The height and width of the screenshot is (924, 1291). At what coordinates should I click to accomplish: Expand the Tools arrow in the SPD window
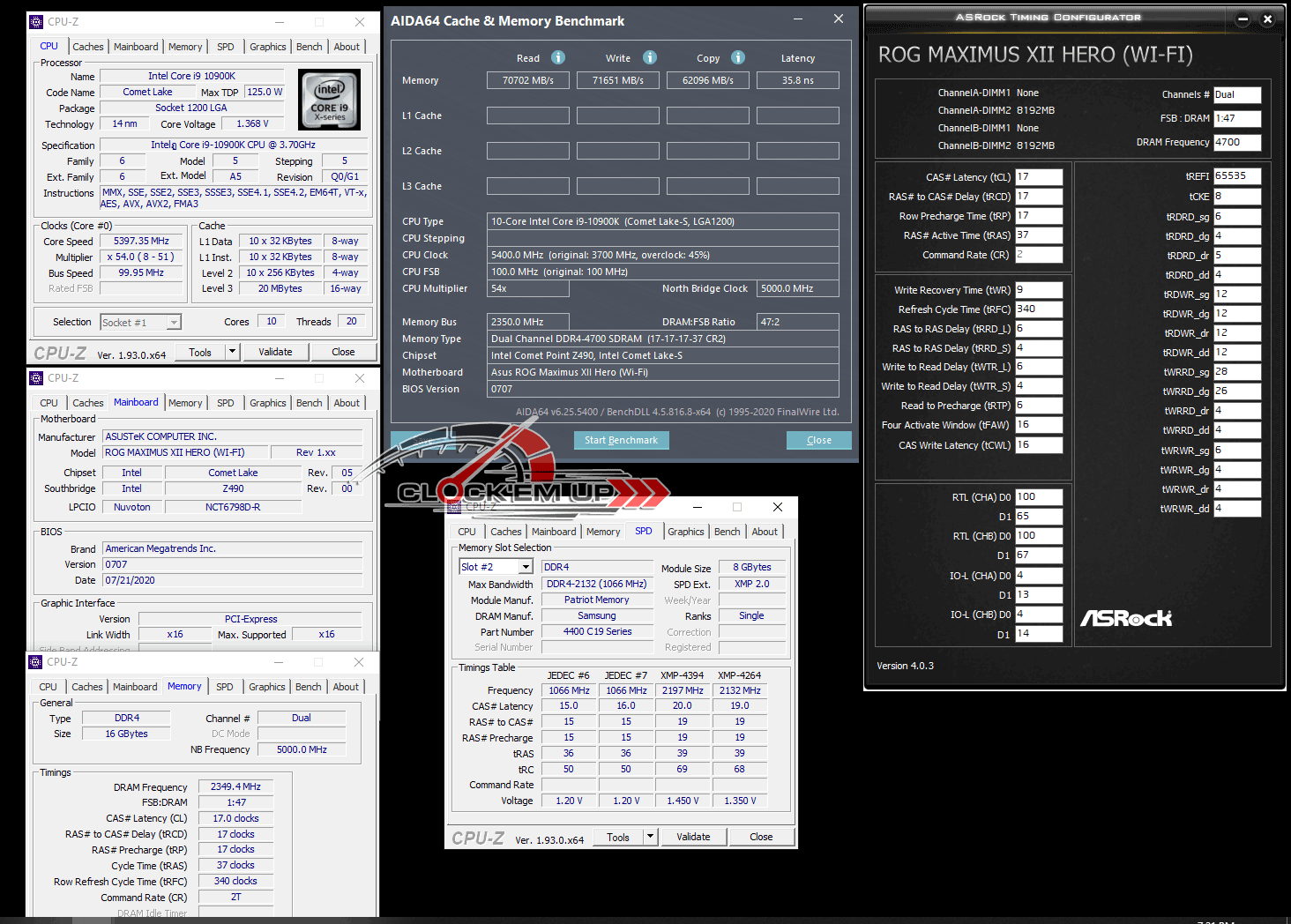(x=650, y=837)
